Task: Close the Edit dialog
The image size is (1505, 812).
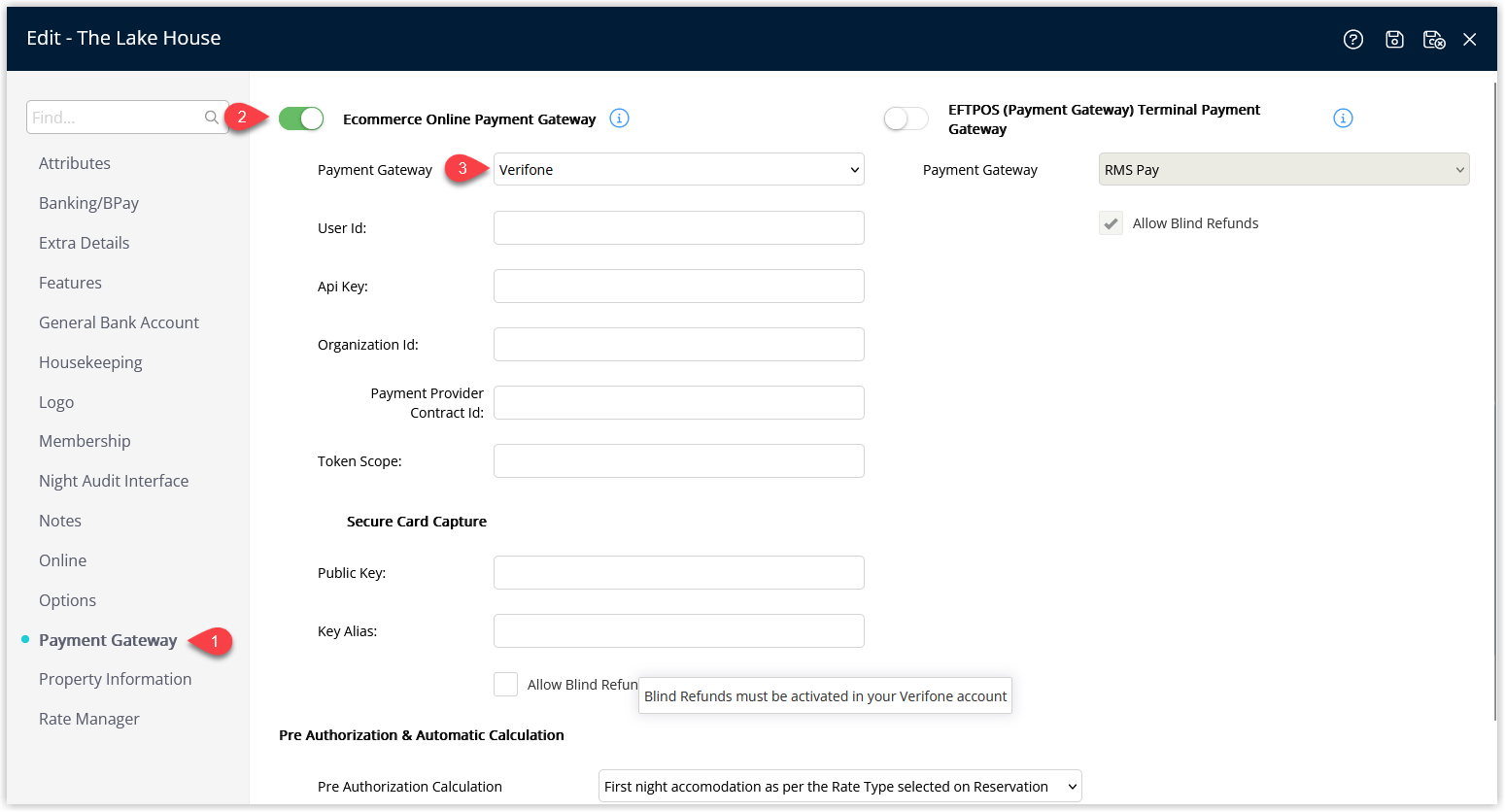Action: 1470,39
